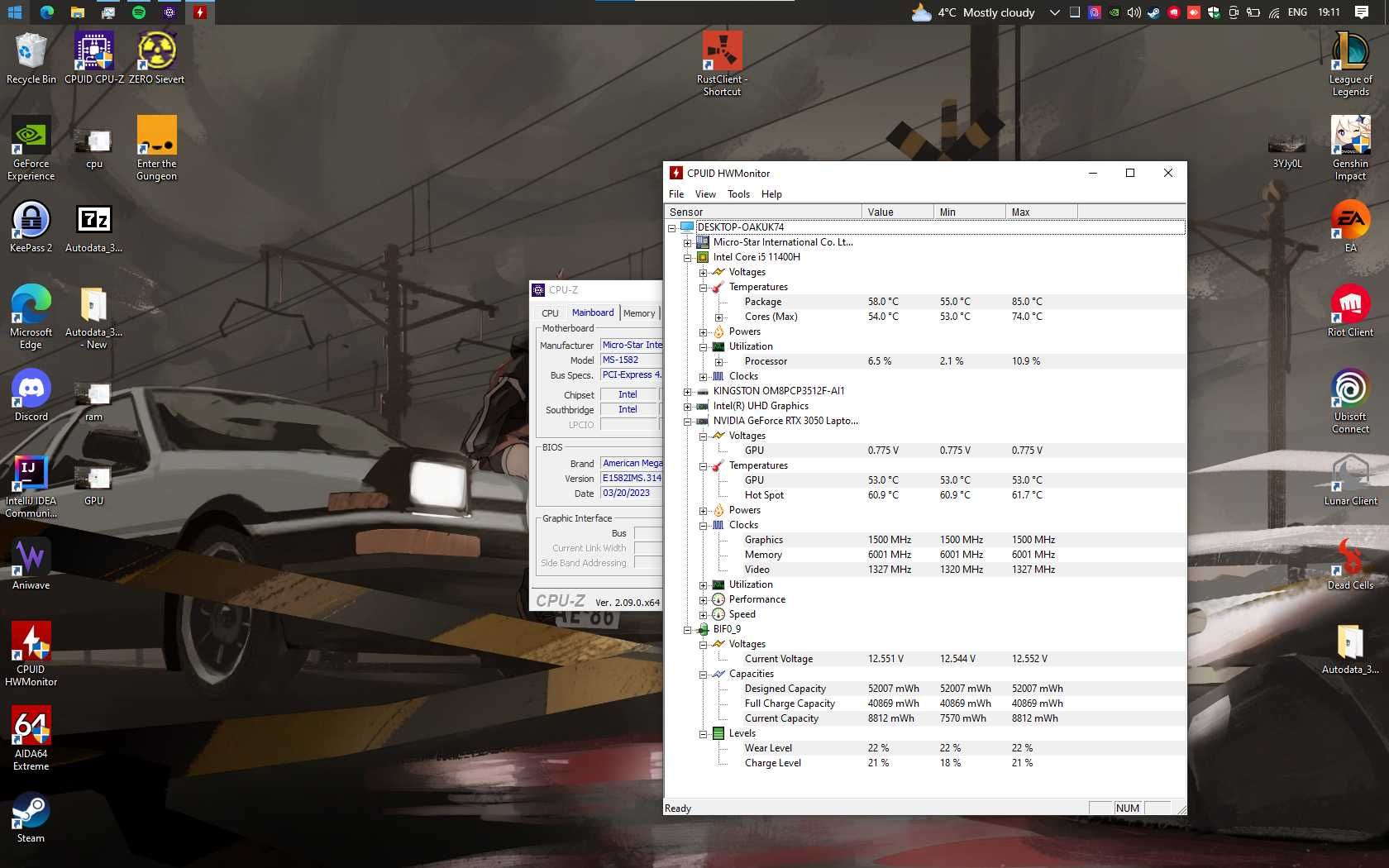Open the Help menu in HWMonitor
This screenshot has width=1389, height=868.
tap(771, 194)
